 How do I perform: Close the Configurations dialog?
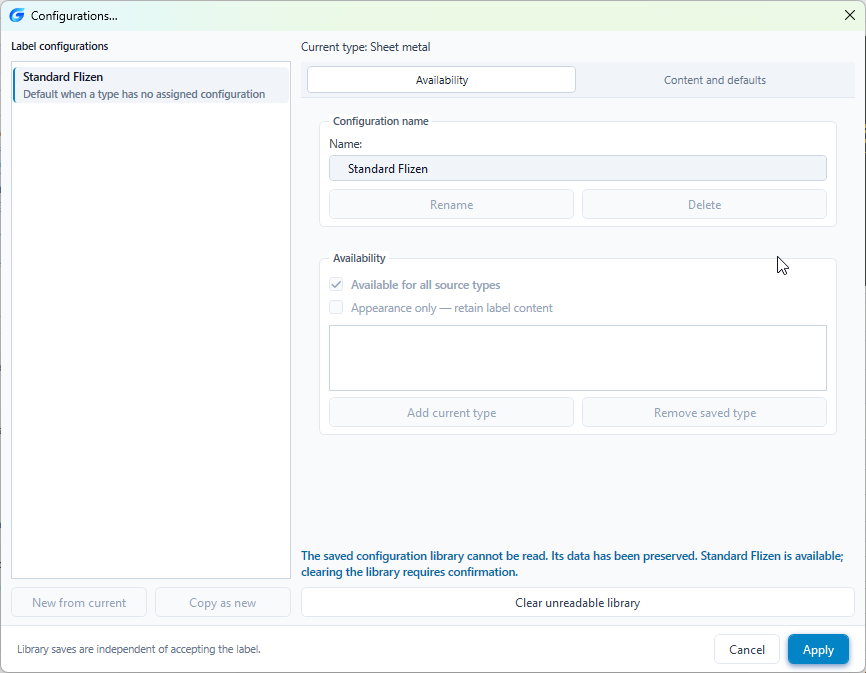coord(850,15)
